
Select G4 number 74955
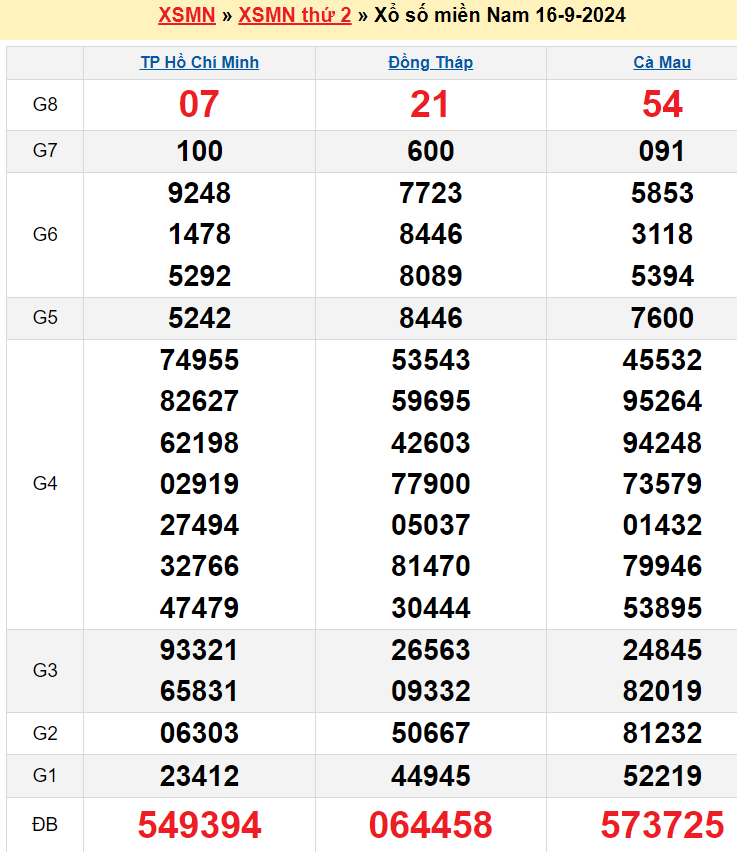click(199, 360)
